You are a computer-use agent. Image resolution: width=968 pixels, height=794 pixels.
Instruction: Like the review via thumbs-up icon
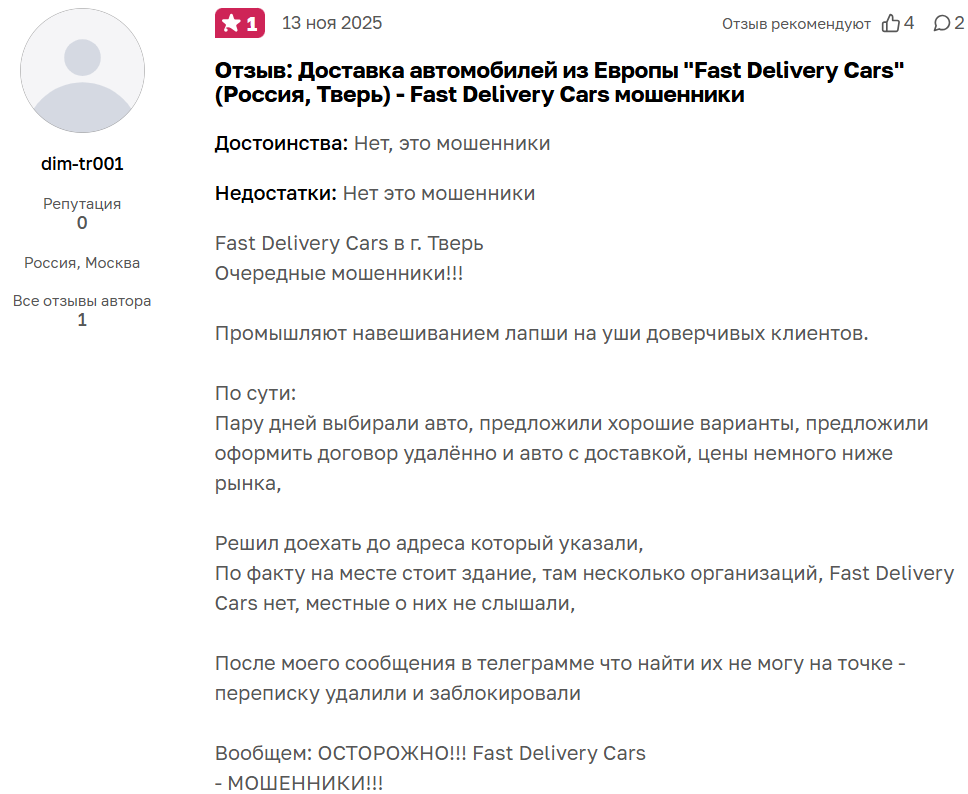891,23
